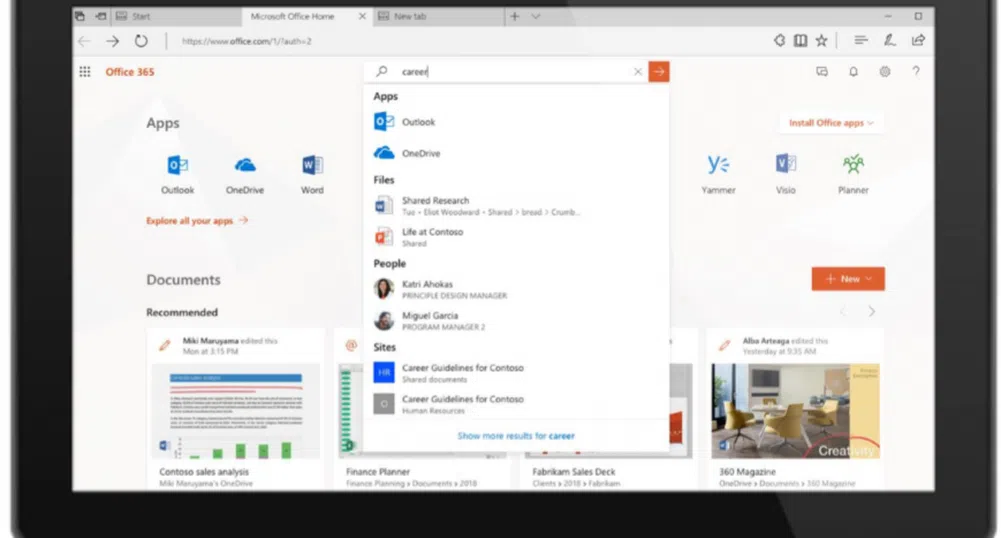Open the Yammer app icon
1001x538 pixels.
tap(718, 165)
